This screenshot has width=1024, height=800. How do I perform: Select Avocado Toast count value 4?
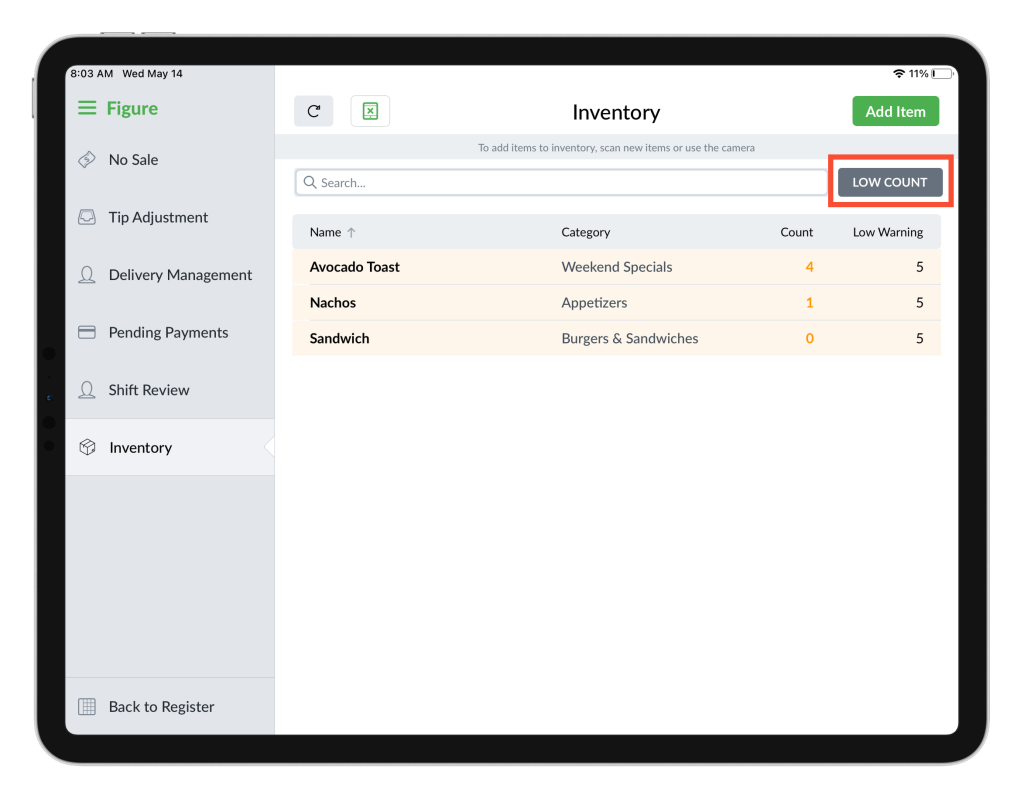[x=810, y=266]
